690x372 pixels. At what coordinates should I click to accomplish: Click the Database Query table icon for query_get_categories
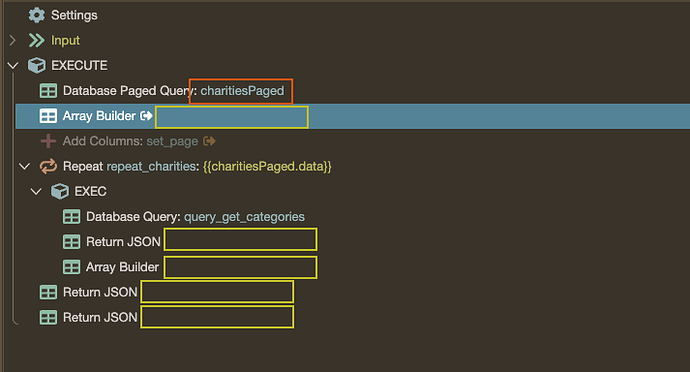71,217
